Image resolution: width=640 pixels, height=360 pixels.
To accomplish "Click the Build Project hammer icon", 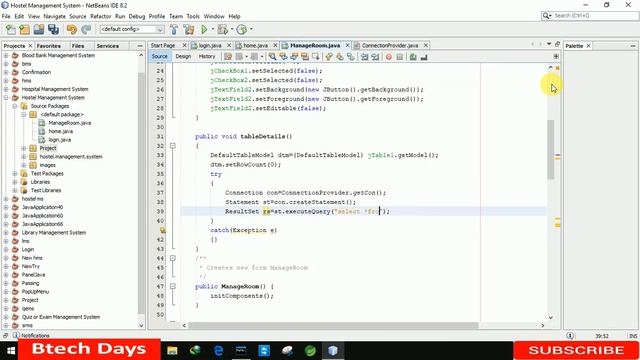I will click(x=174, y=29).
